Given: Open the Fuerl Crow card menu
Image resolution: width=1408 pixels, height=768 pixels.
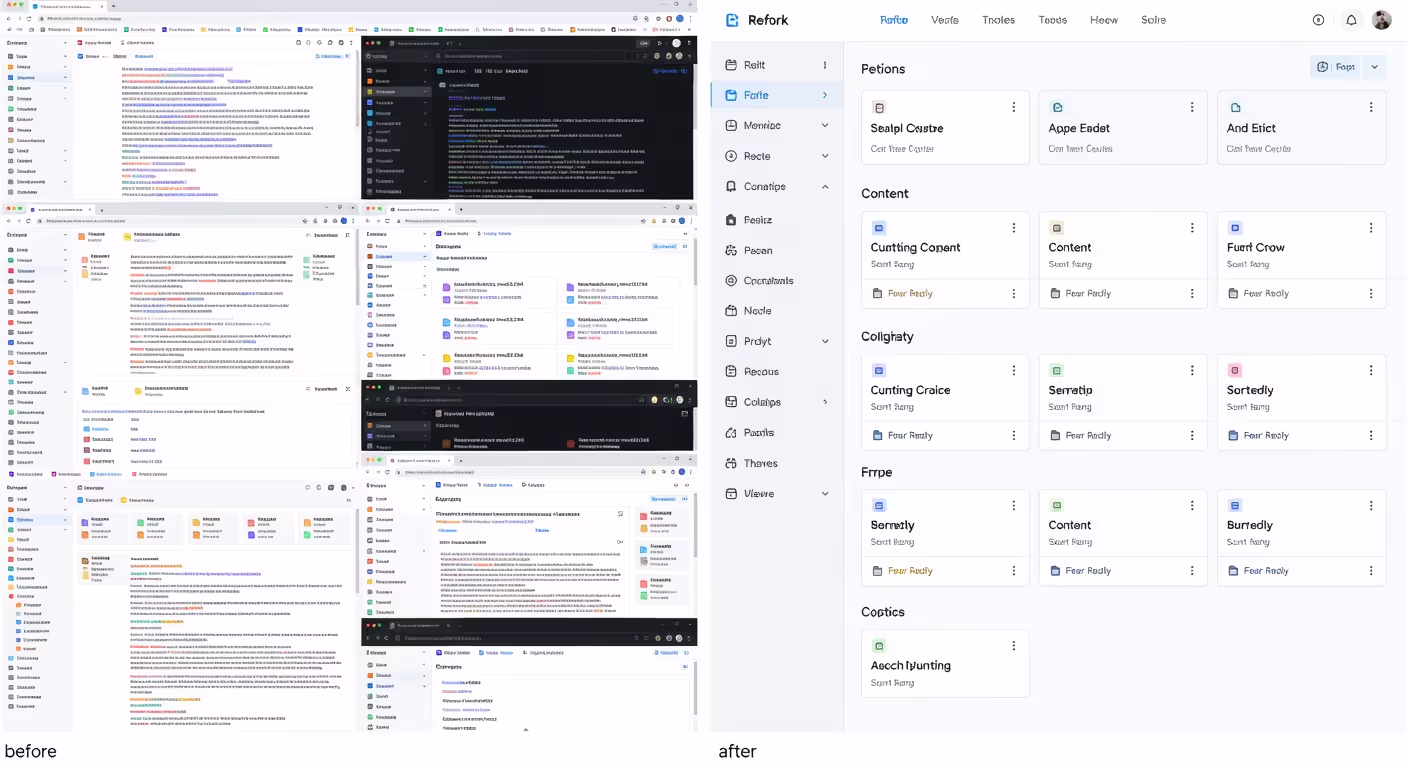Looking at the screenshot, I should [x=1371, y=228].
